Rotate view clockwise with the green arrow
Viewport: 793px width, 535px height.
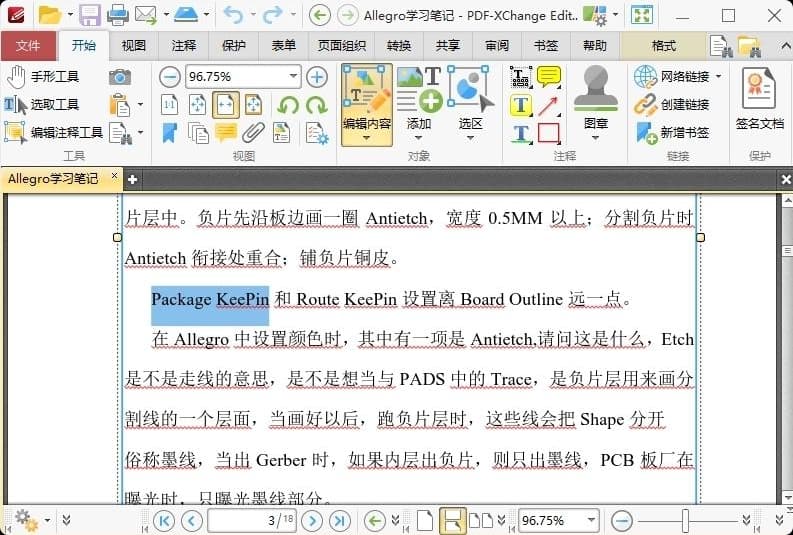point(317,105)
